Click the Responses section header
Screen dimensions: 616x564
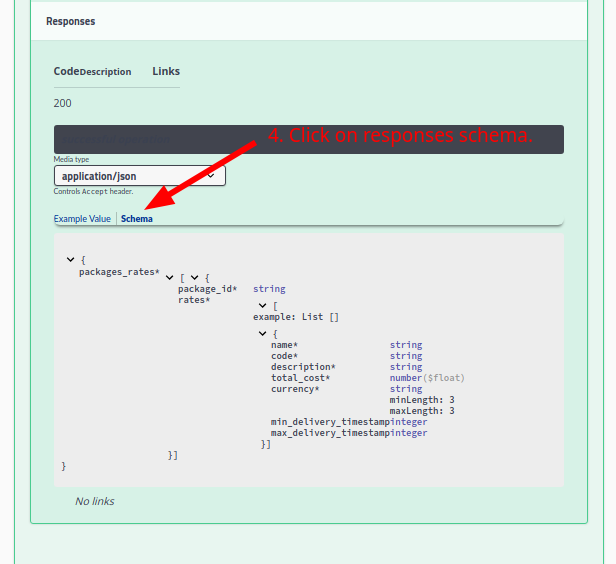coord(71,21)
